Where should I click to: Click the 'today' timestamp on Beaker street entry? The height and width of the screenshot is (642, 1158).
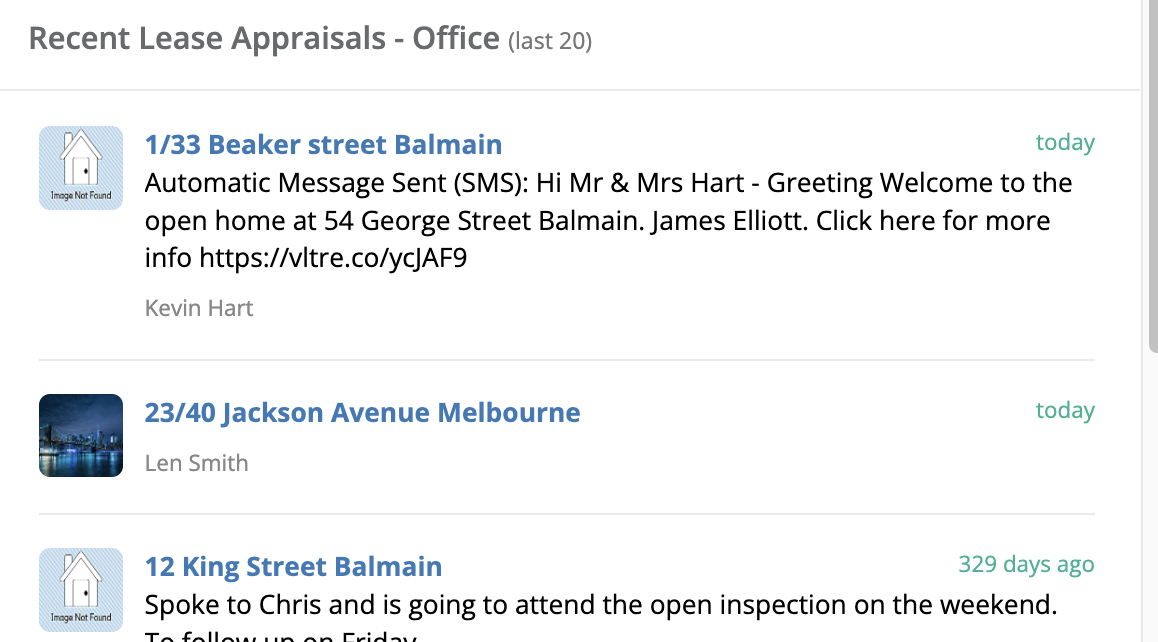pyautogui.click(x=1065, y=142)
